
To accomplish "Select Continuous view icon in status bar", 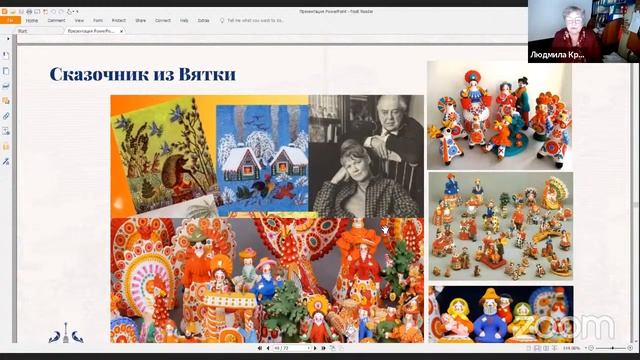I will [x=537, y=348].
